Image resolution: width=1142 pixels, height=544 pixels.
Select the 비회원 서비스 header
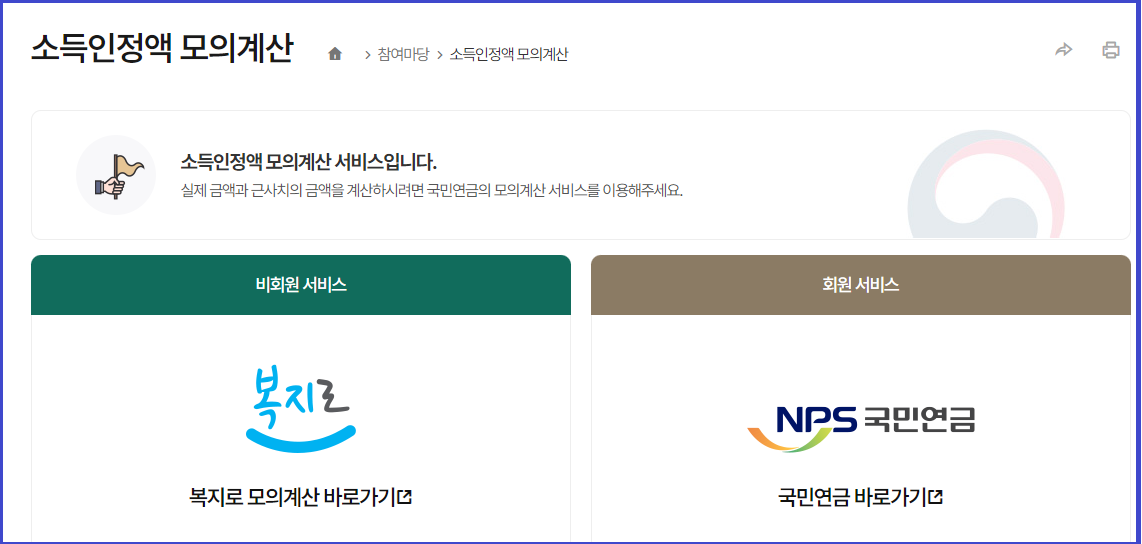[301, 285]
